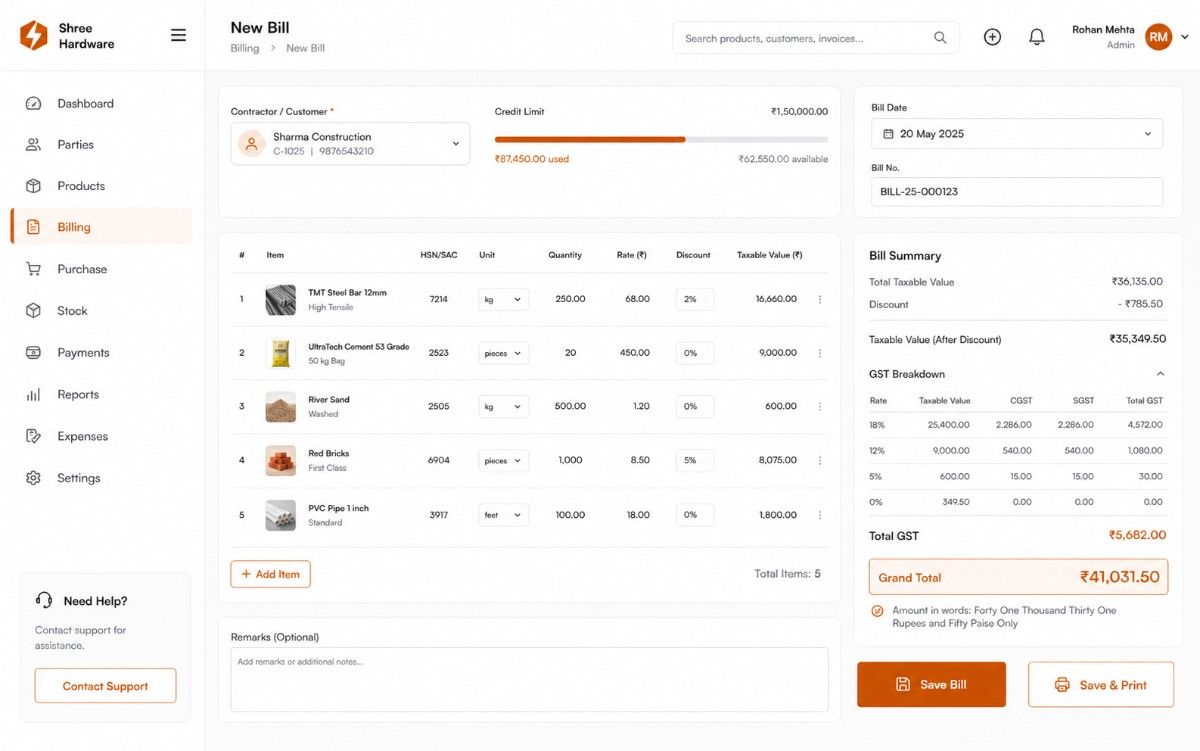Click the Shree Hardware lightning logo
The image size is (1200, 751).
33,36
